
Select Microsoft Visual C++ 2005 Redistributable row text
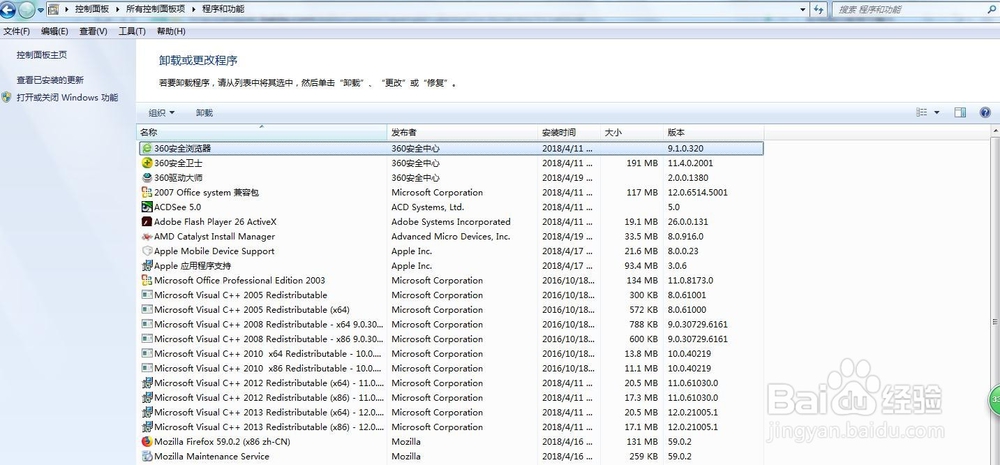240,295
